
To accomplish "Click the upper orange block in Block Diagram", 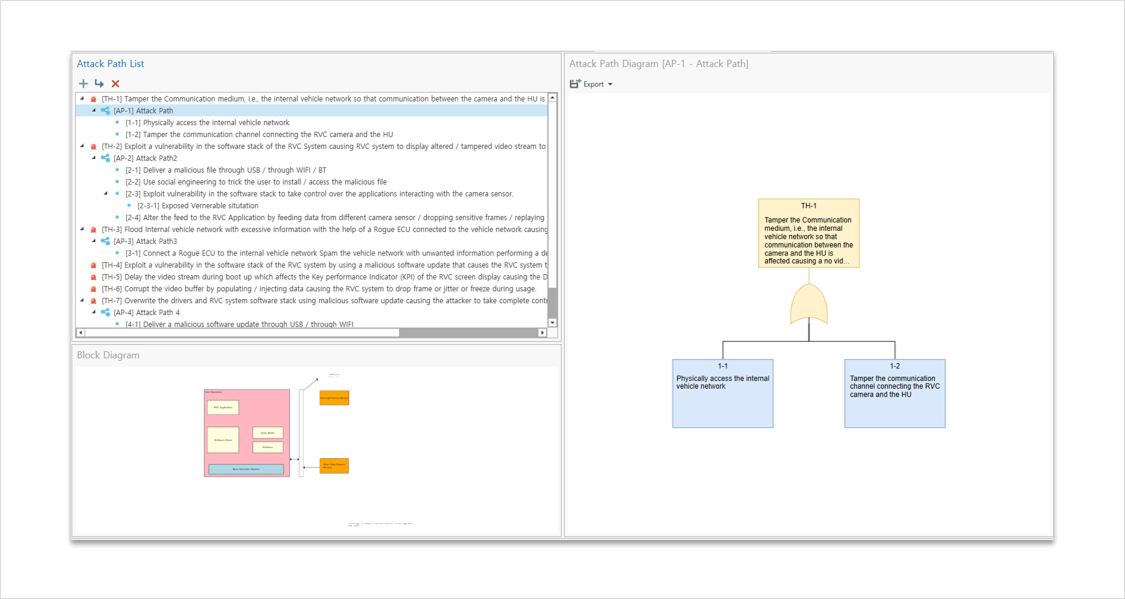I will click(x=334, y=397).
